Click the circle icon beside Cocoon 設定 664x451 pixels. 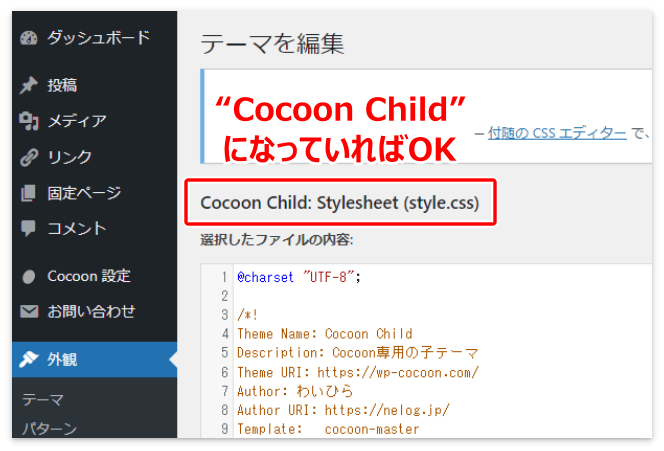tap(29, 277)
